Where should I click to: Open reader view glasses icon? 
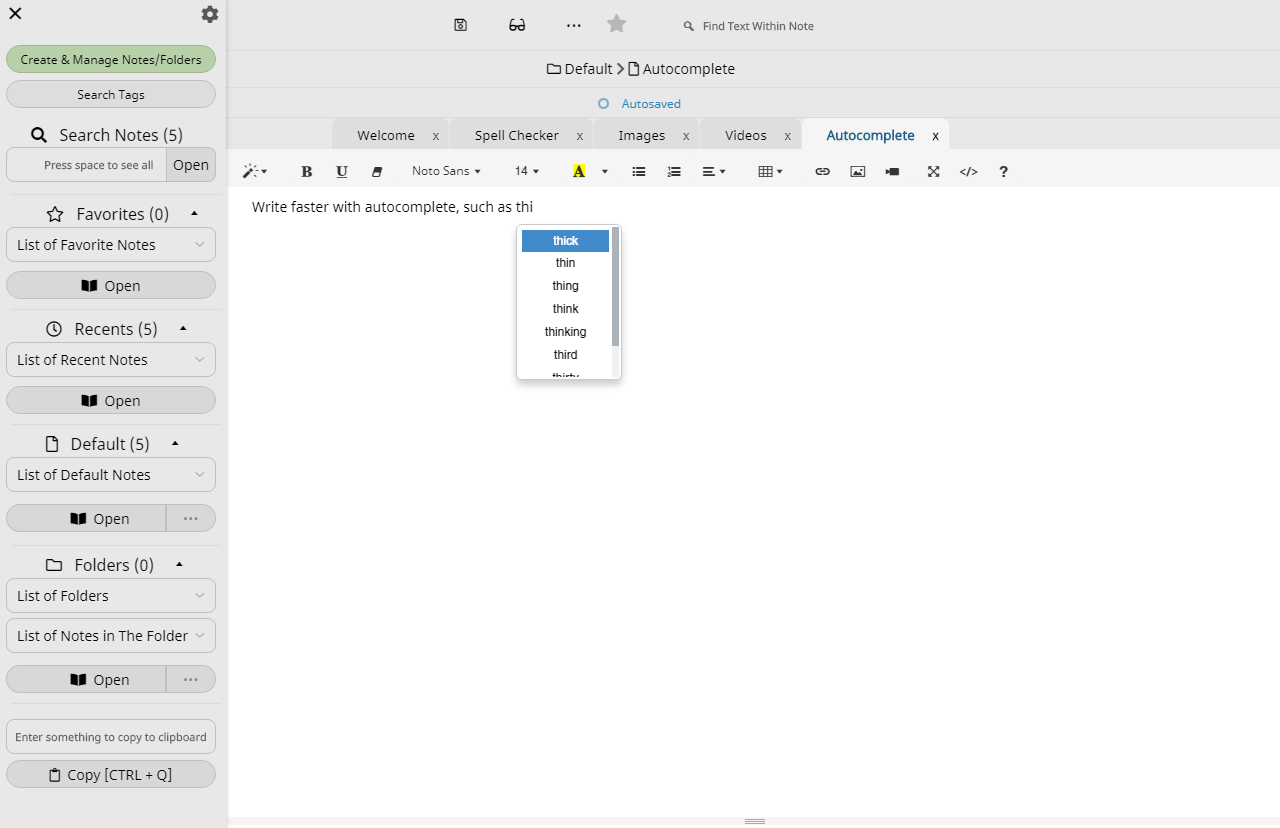(x=517, y=25)
